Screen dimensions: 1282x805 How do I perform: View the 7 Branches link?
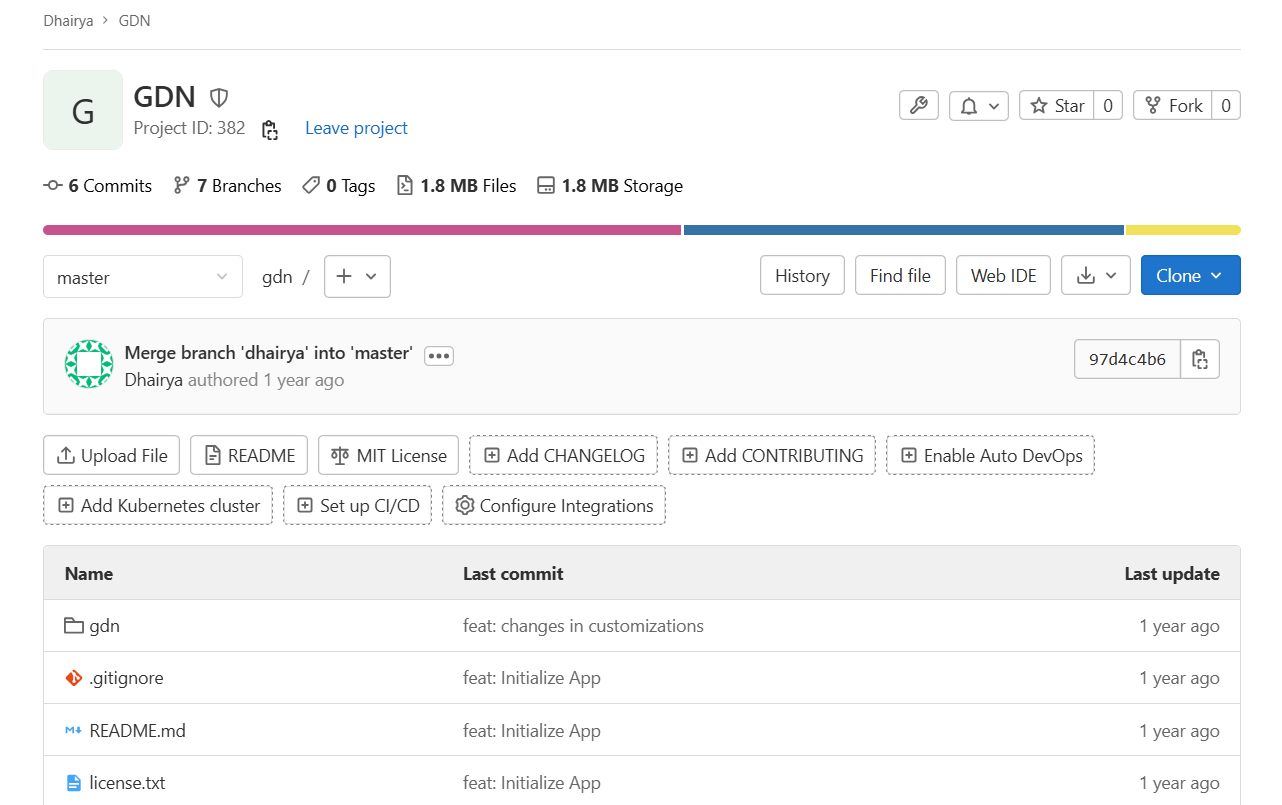click(x=227, y=186)
